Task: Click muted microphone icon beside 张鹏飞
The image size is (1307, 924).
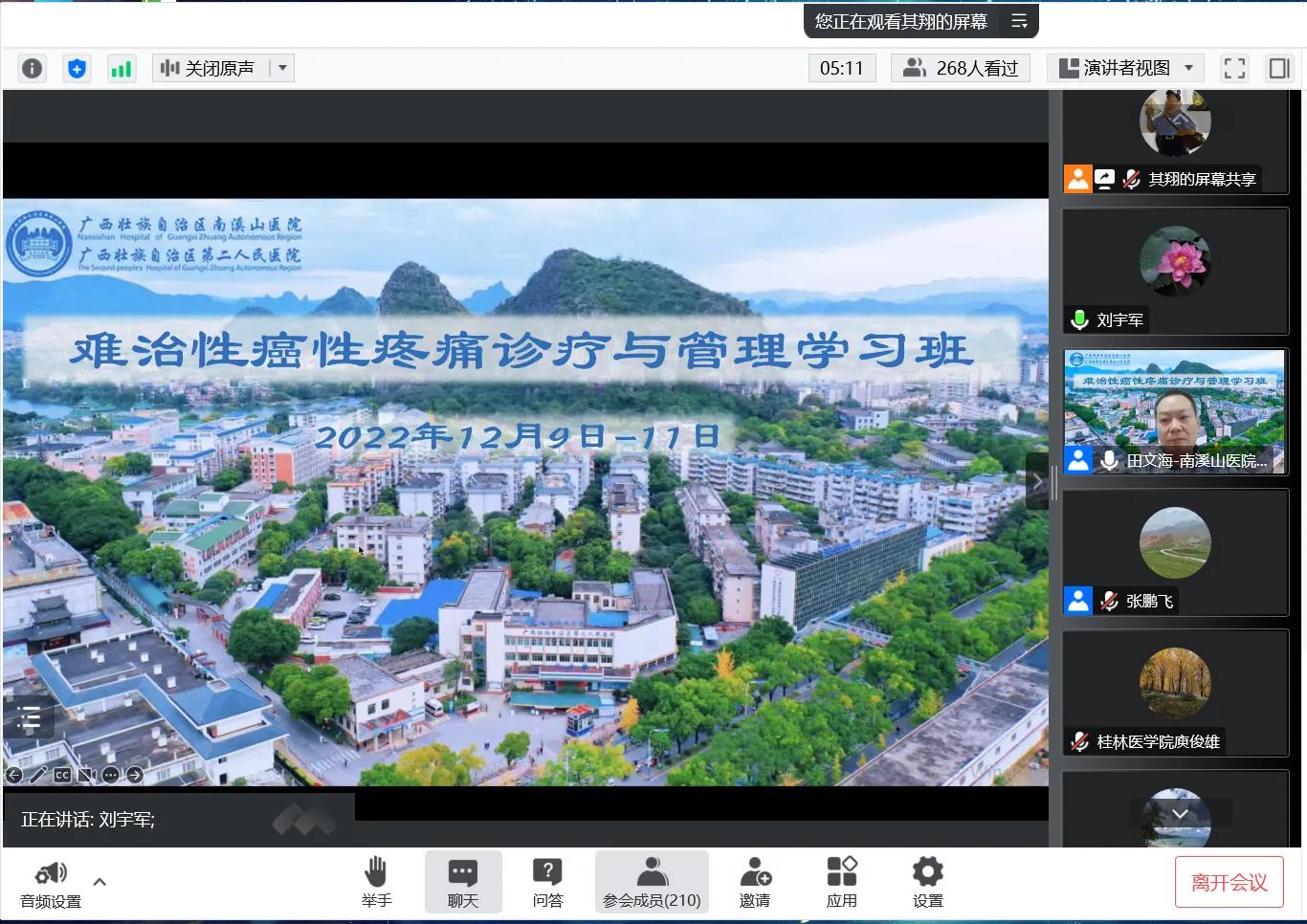Action: 1109,601
